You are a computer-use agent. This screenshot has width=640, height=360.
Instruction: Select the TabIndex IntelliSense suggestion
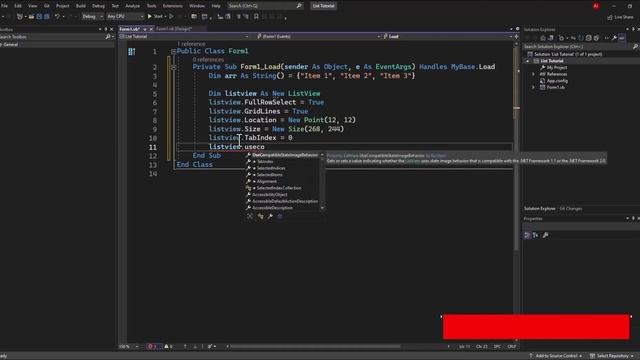click(265, 162)
